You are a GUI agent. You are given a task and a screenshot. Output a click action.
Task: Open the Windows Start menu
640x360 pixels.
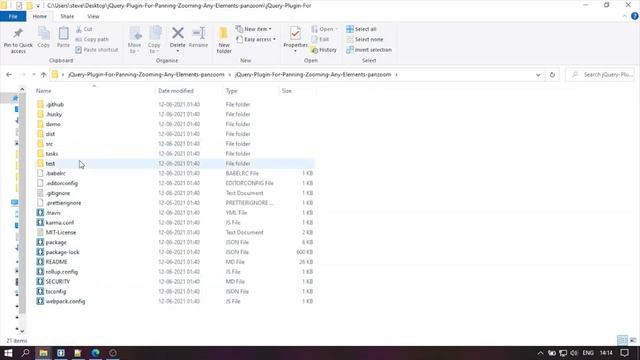click(8, 353)
